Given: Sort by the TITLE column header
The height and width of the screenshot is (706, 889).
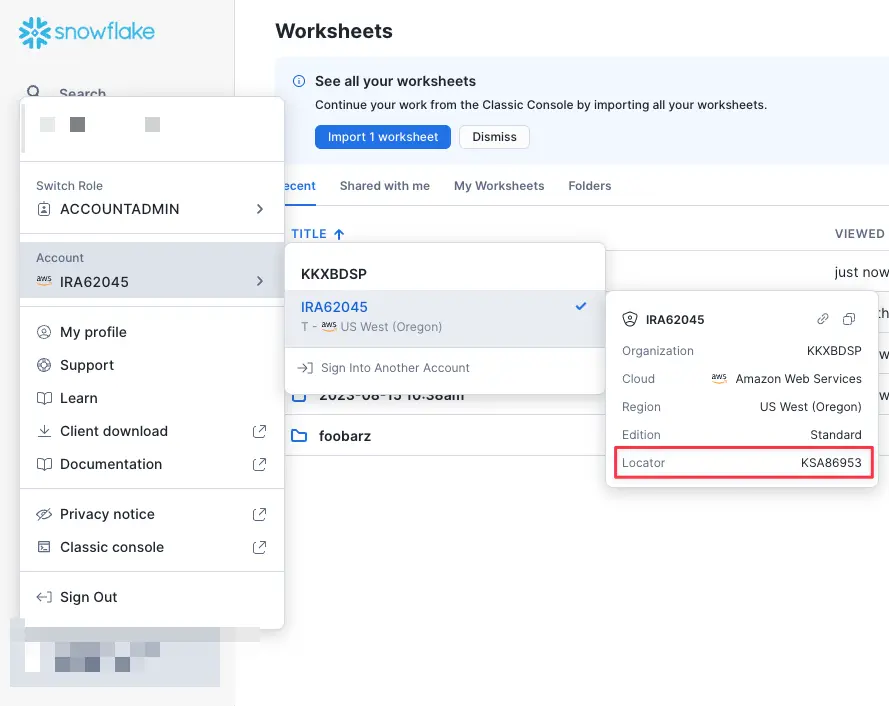Looking at the screenshot, I should coord(309,234).
